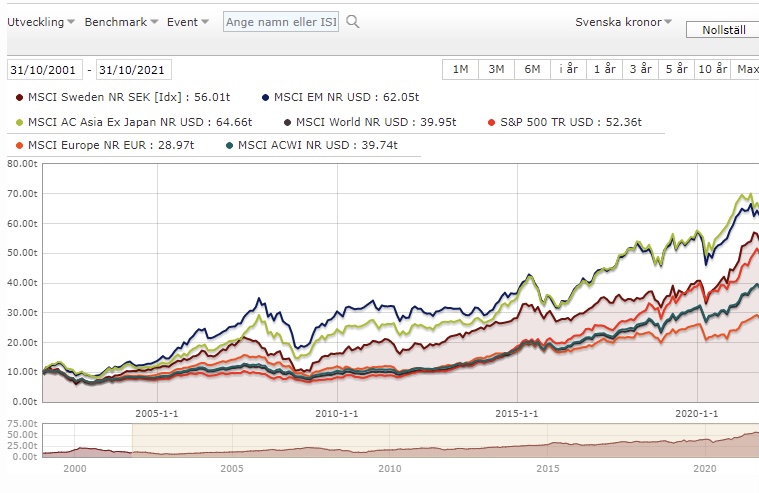
Task: Select the Max time range
Action: coord(745,69)
